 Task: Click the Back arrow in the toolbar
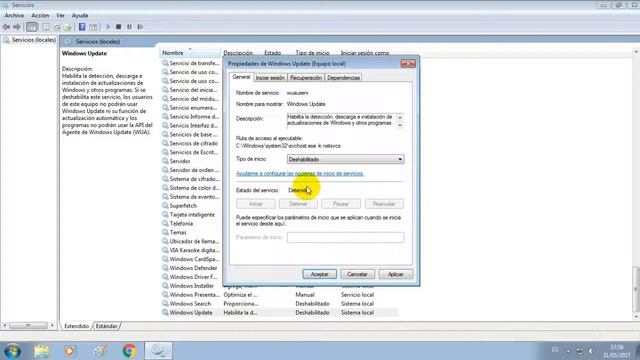(6, 27)
